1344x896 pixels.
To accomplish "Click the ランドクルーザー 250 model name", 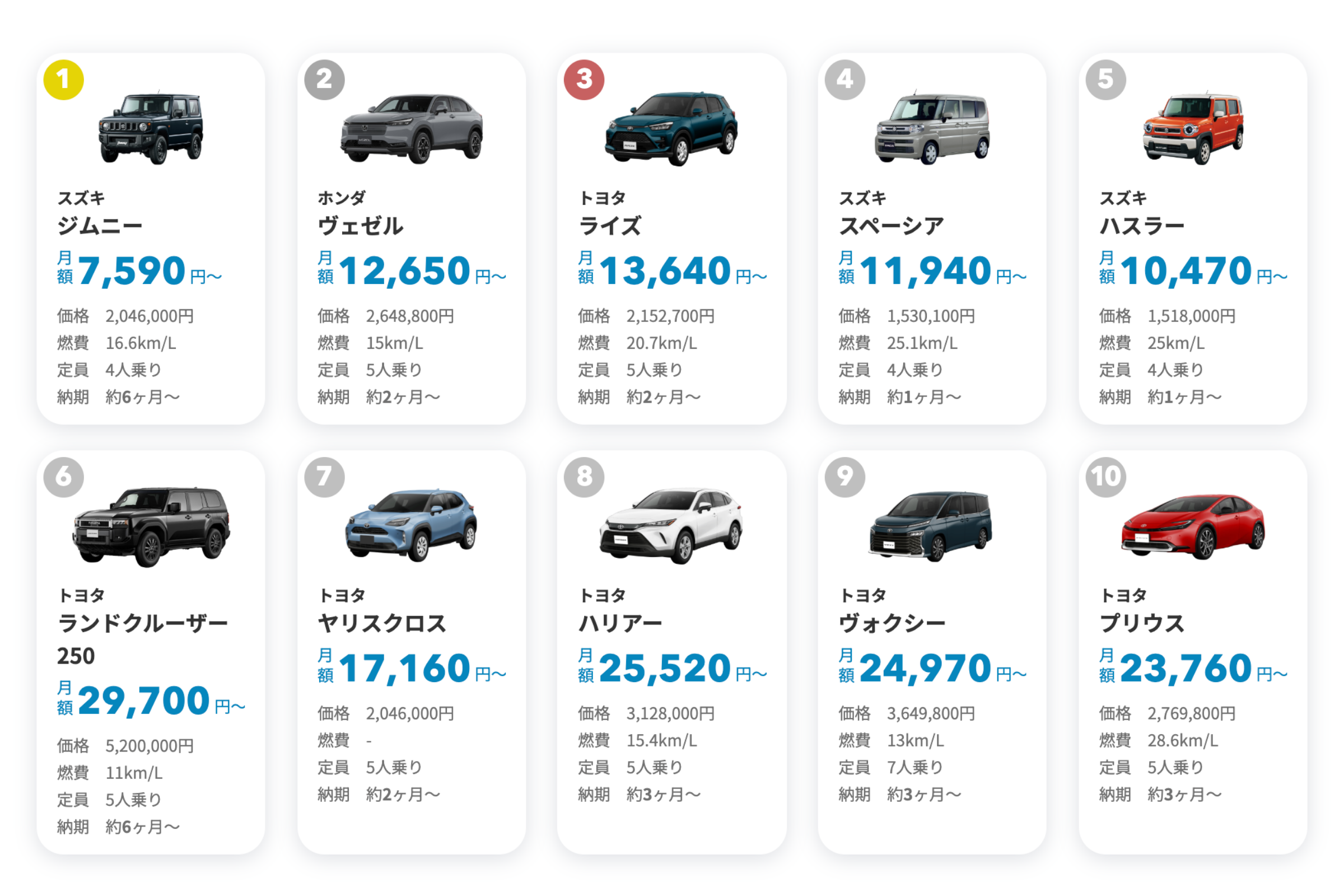I will 143,639.
